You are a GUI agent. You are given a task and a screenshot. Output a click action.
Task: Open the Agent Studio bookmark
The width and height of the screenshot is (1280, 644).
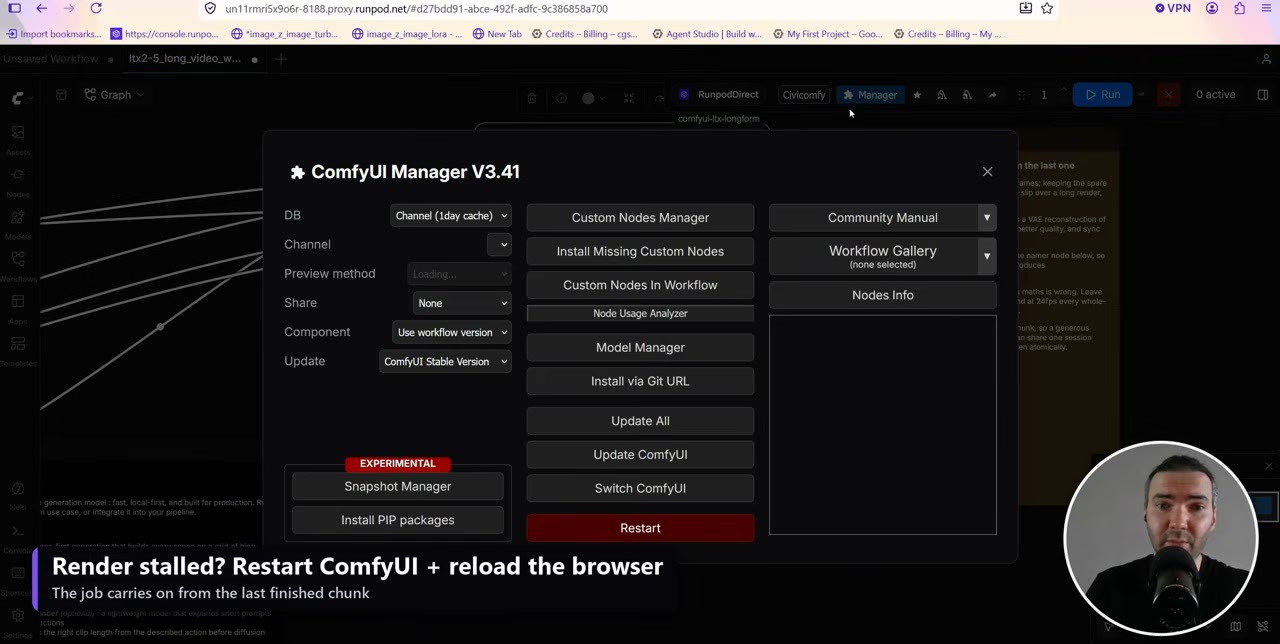(x=706, y=34)
